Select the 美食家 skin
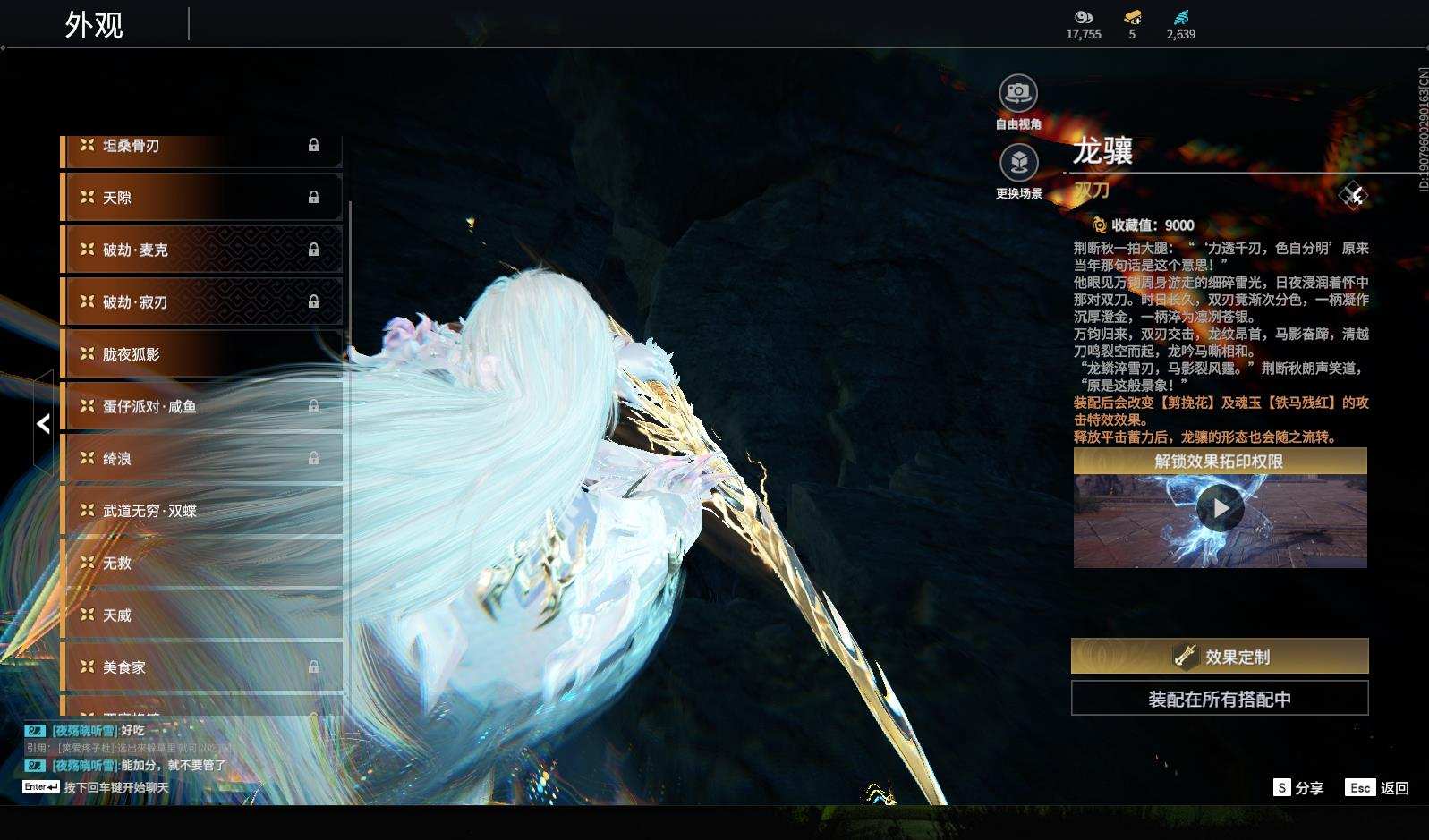 click(202, 666)
